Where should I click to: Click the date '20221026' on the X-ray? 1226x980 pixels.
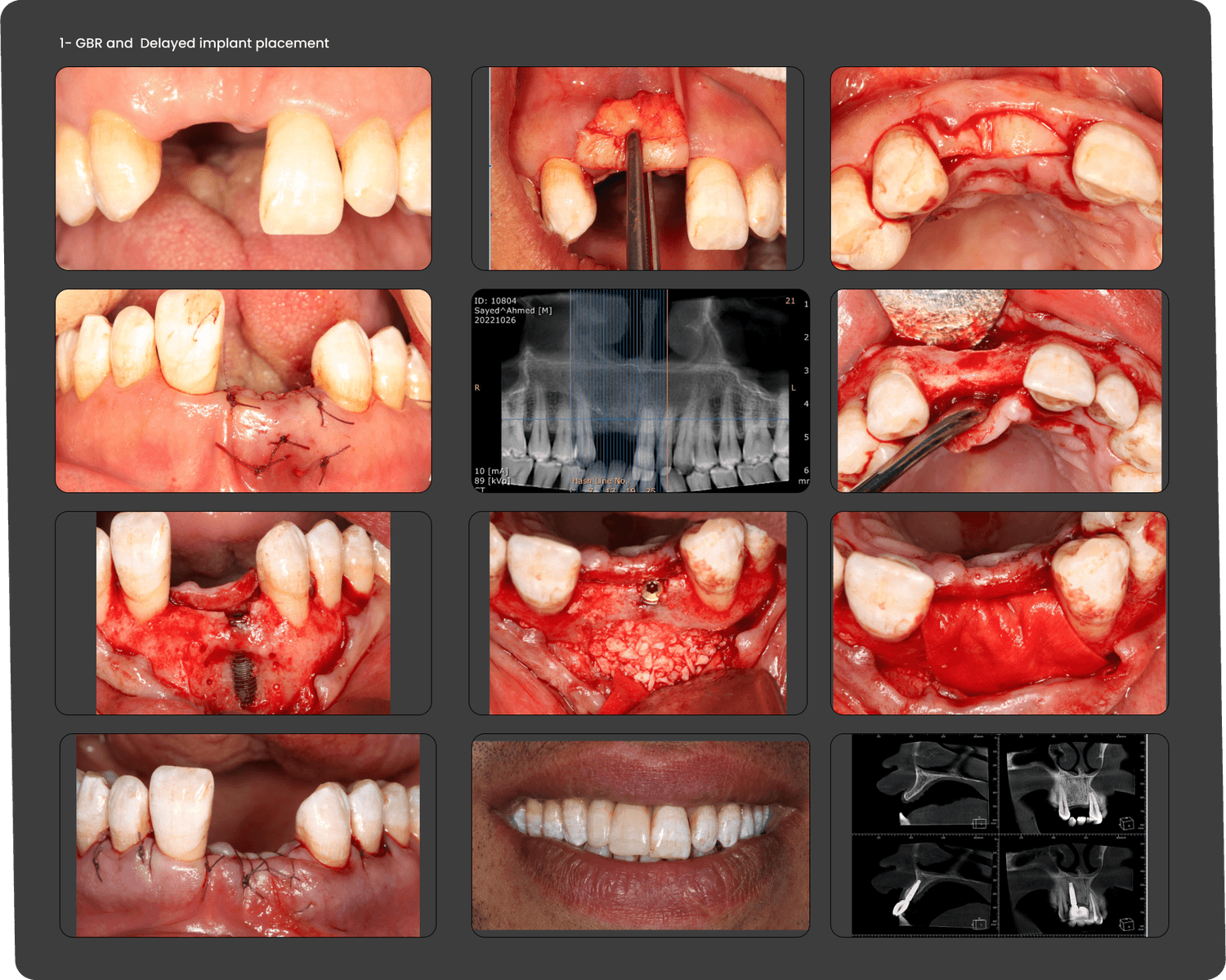495,320
